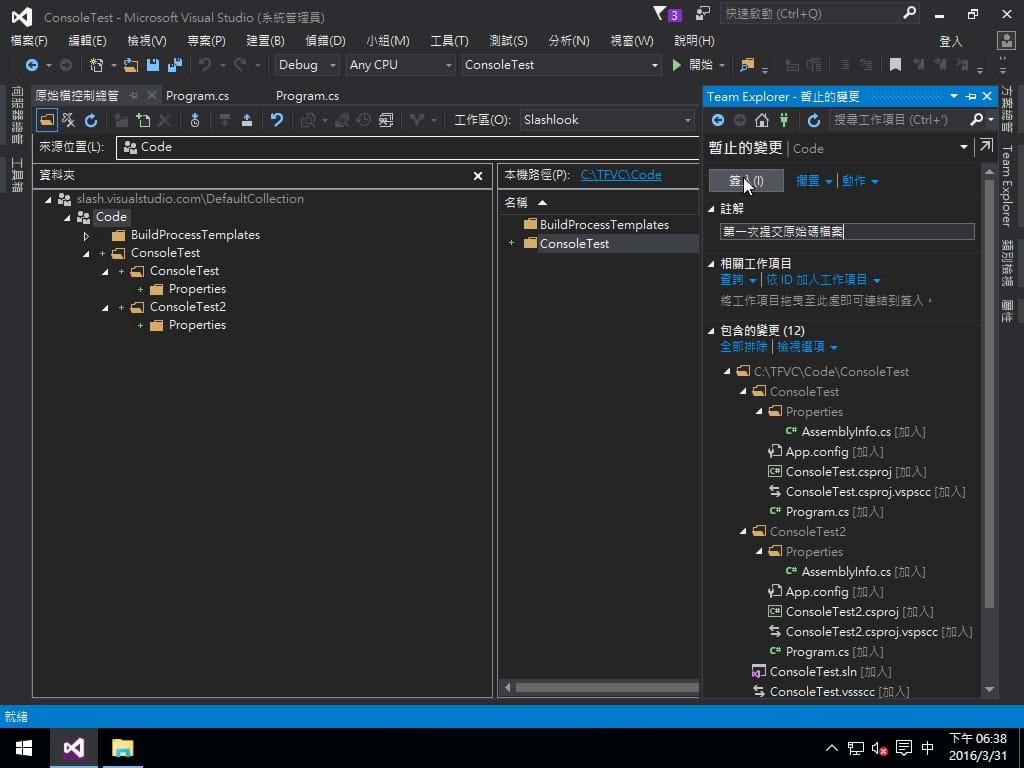Open the Debug configuration dropdown

332,65
